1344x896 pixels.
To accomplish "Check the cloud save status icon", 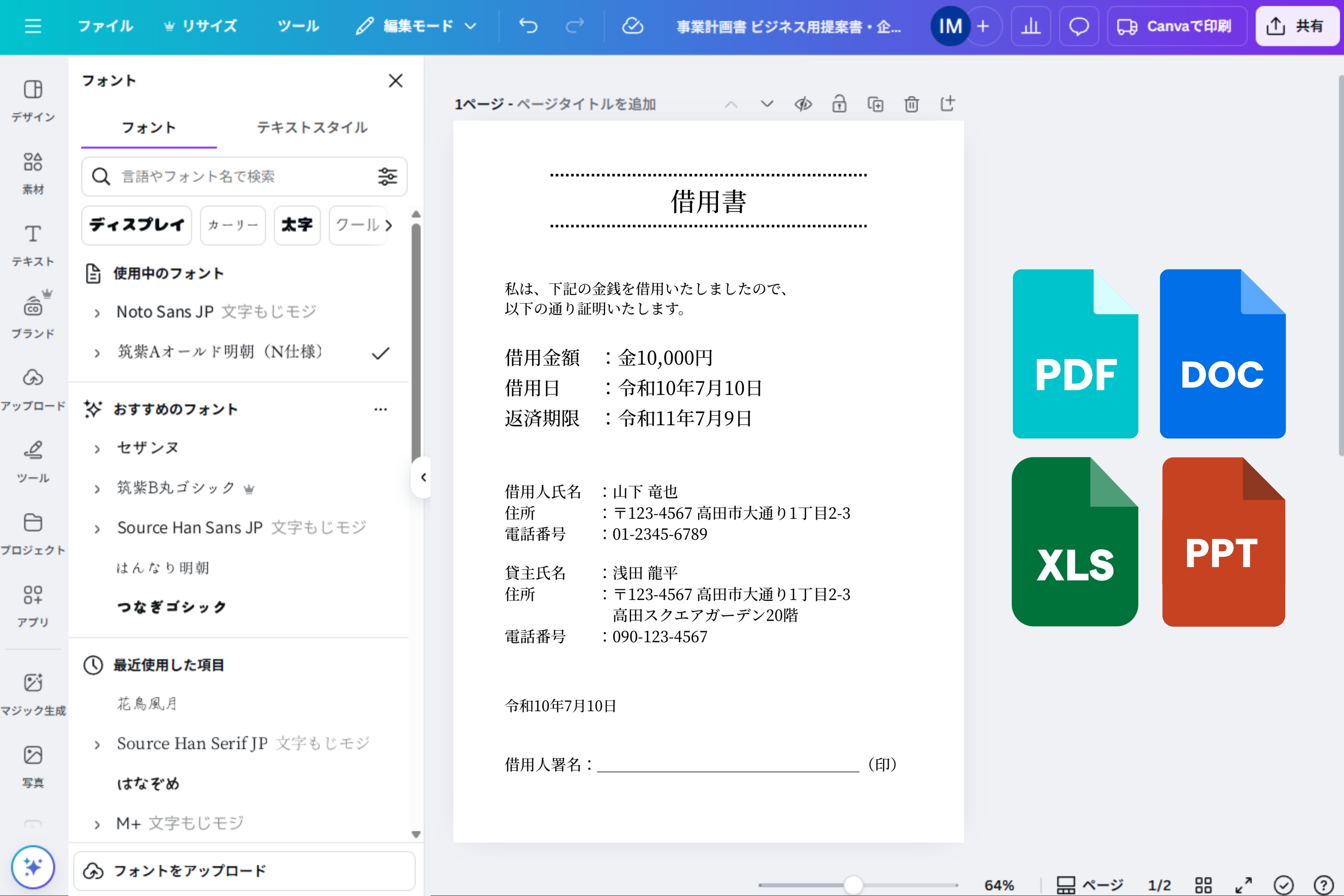I will click(633, 26).
